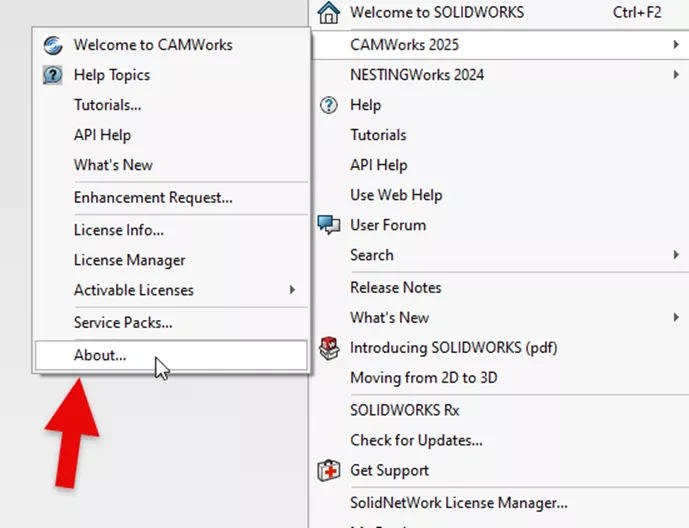Click the Ctrl+F2 shortcut label

(x=637, y=12)
